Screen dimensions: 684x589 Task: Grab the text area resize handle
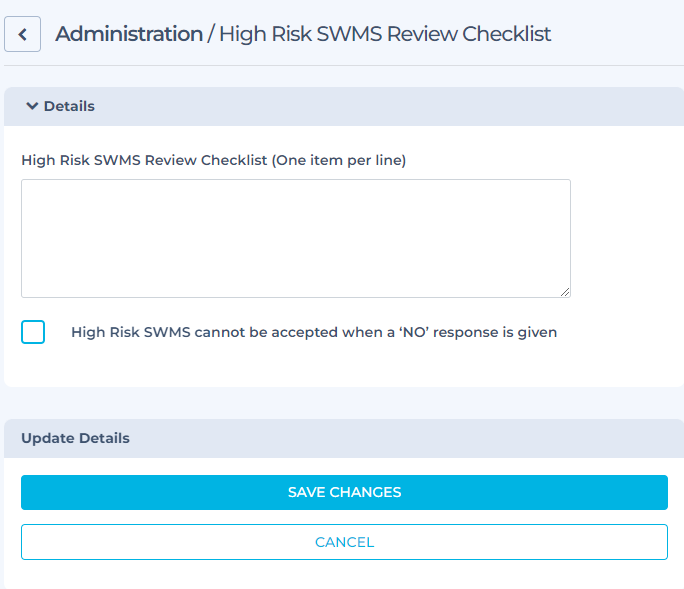pos(565,292)
